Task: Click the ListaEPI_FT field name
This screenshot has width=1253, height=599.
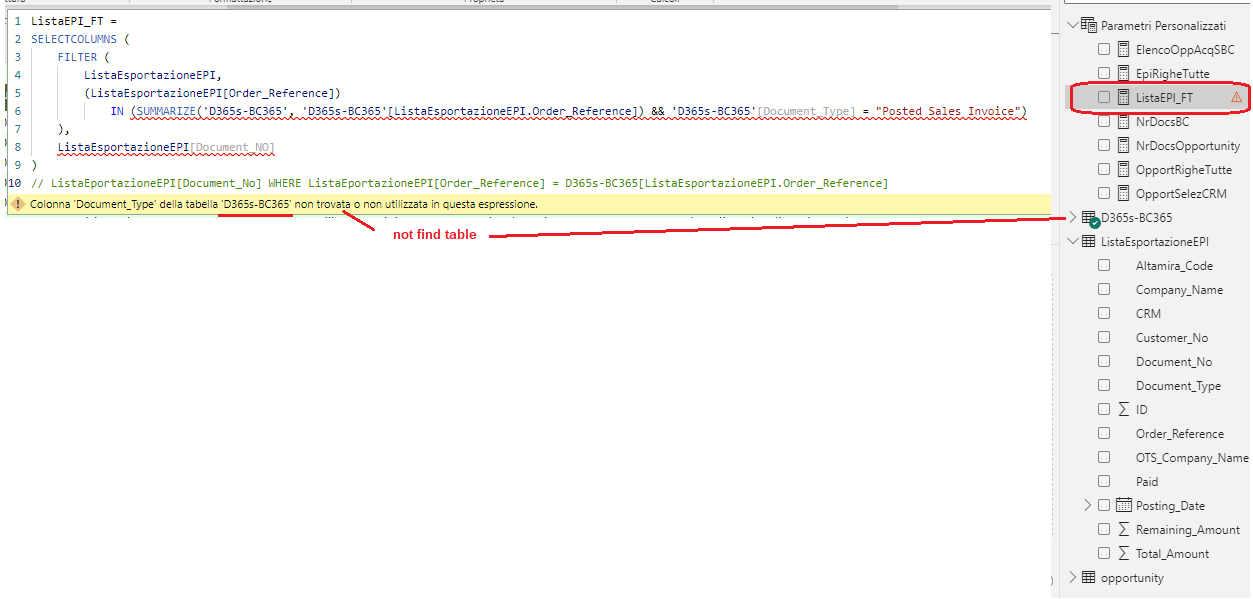Action: pos(1164,97)
